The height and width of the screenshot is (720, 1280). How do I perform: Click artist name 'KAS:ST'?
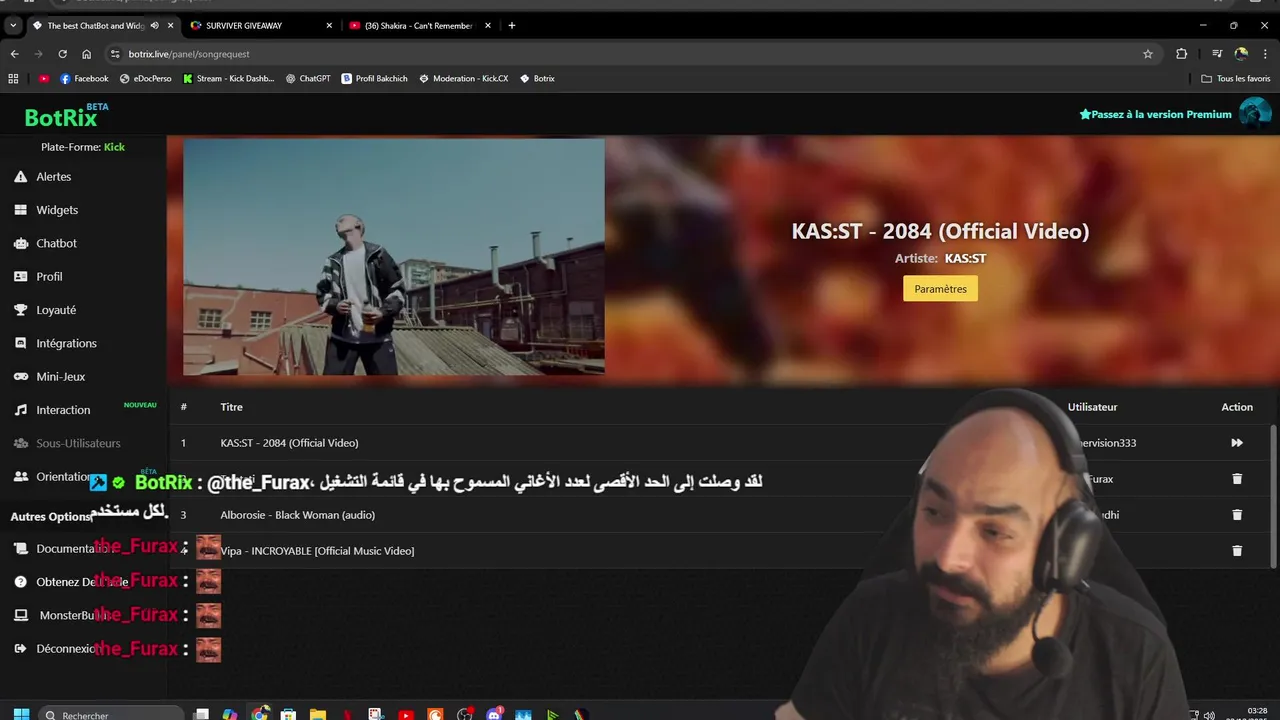point(965,258)
